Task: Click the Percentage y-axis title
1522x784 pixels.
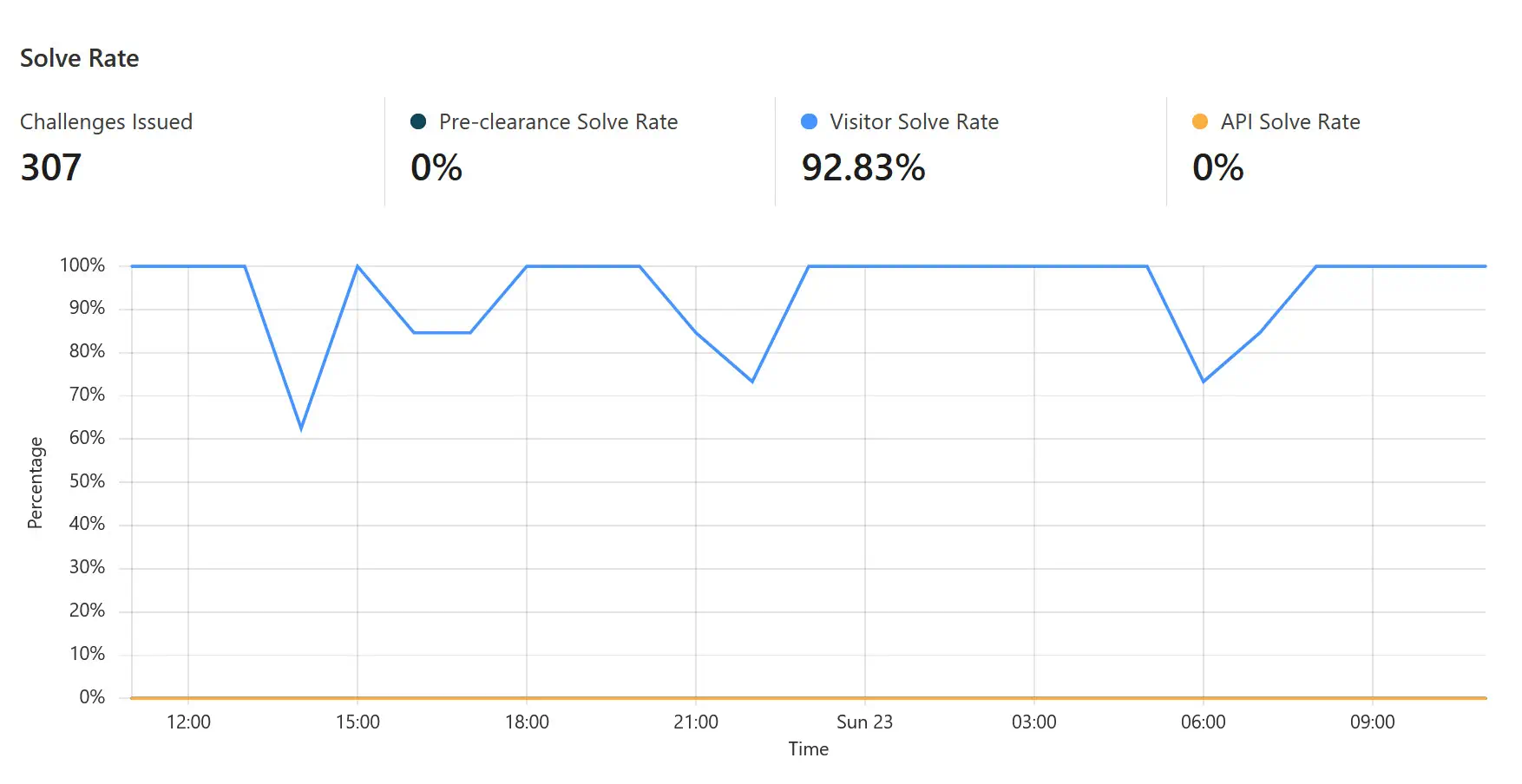Action: pos(35,482)
